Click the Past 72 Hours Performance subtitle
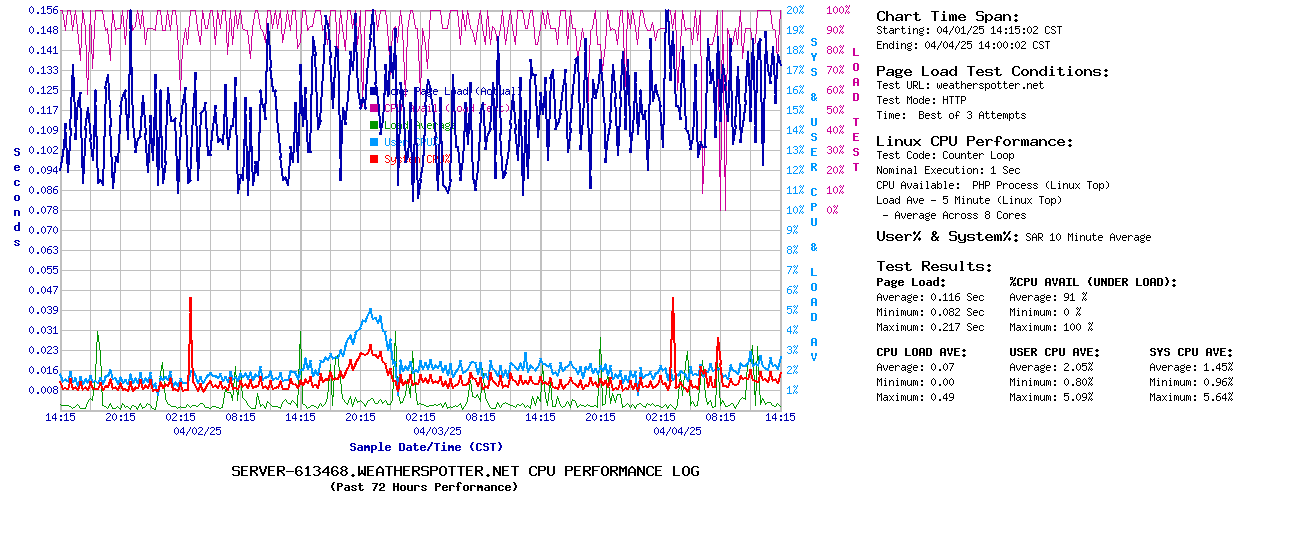This screenshot has width=1300, height=550. pyautogui.click(x=424, y=487)
